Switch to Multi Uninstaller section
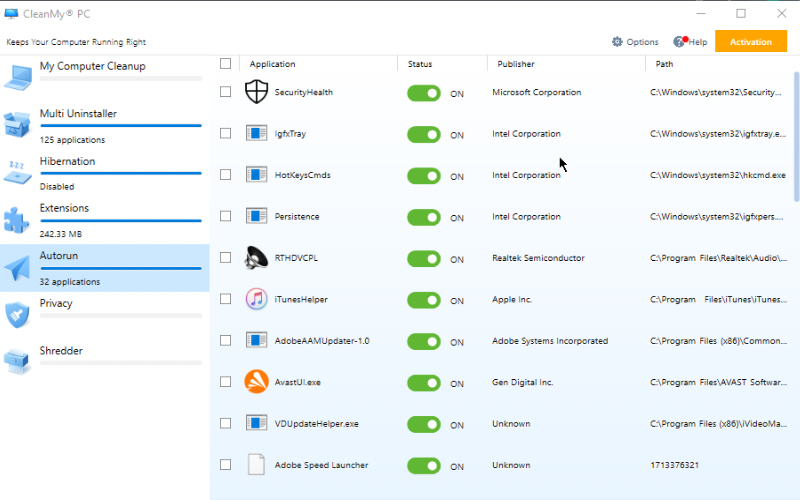The image size is (800, 500). point(105,126)
